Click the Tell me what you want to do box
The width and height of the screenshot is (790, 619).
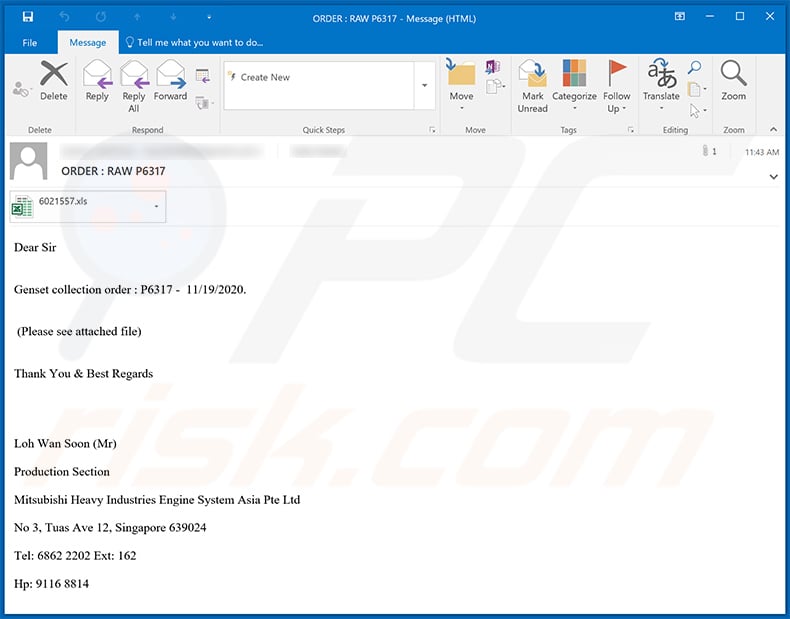click(x=194, y=43)
